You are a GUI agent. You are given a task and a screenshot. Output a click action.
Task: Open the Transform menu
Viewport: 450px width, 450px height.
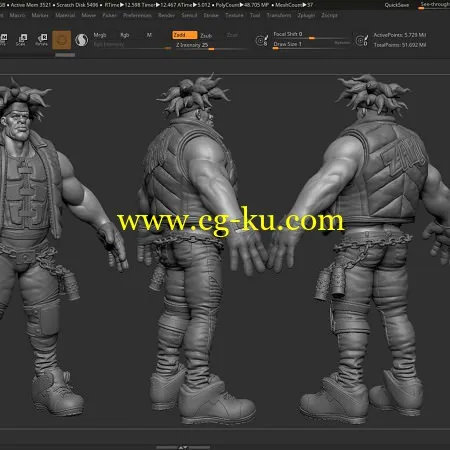(x=279, y=15)
